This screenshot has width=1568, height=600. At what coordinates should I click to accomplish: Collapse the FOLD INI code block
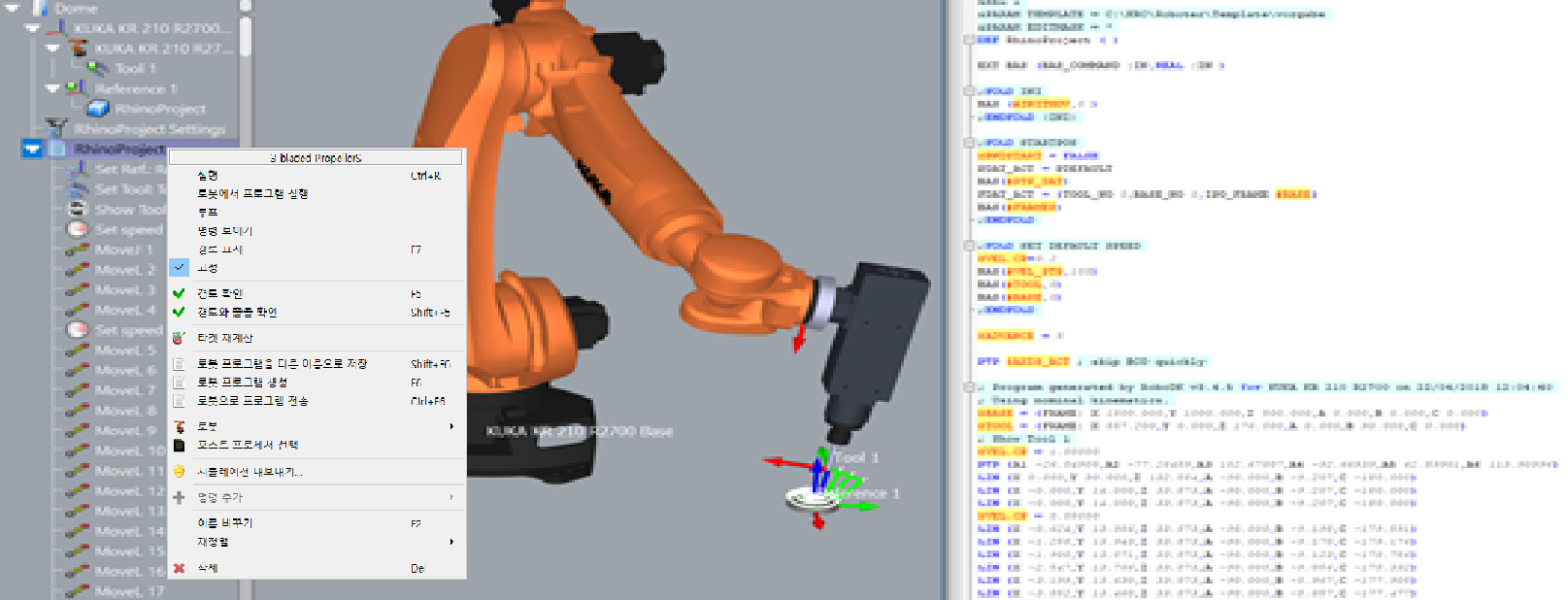pyautogui.click(x=969, y=91)
